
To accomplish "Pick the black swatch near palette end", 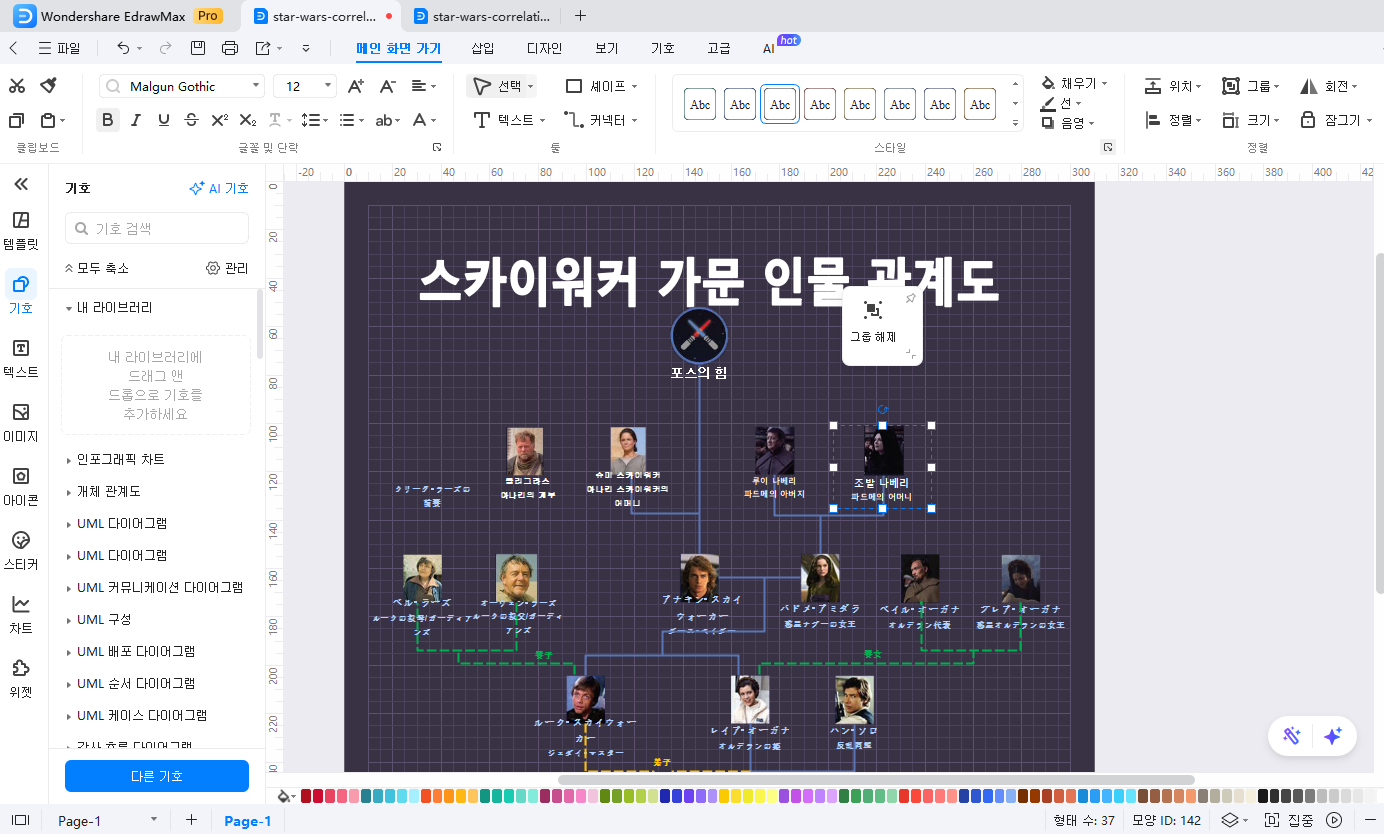I will (1263, 796).
